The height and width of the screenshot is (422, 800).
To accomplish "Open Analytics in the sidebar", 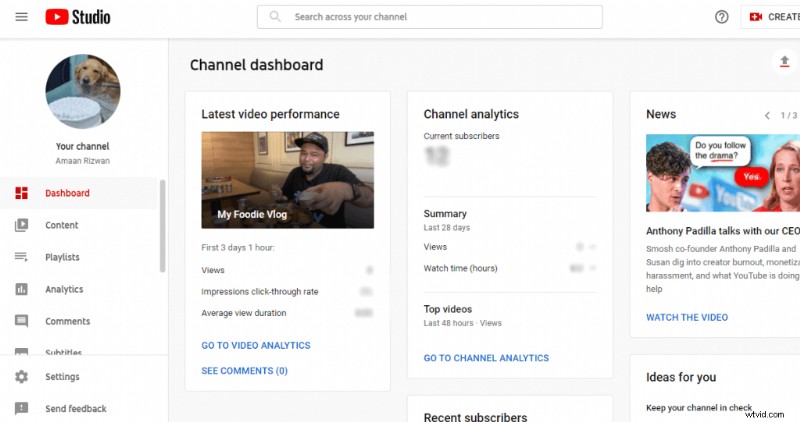I will click(x=79, y=289).
